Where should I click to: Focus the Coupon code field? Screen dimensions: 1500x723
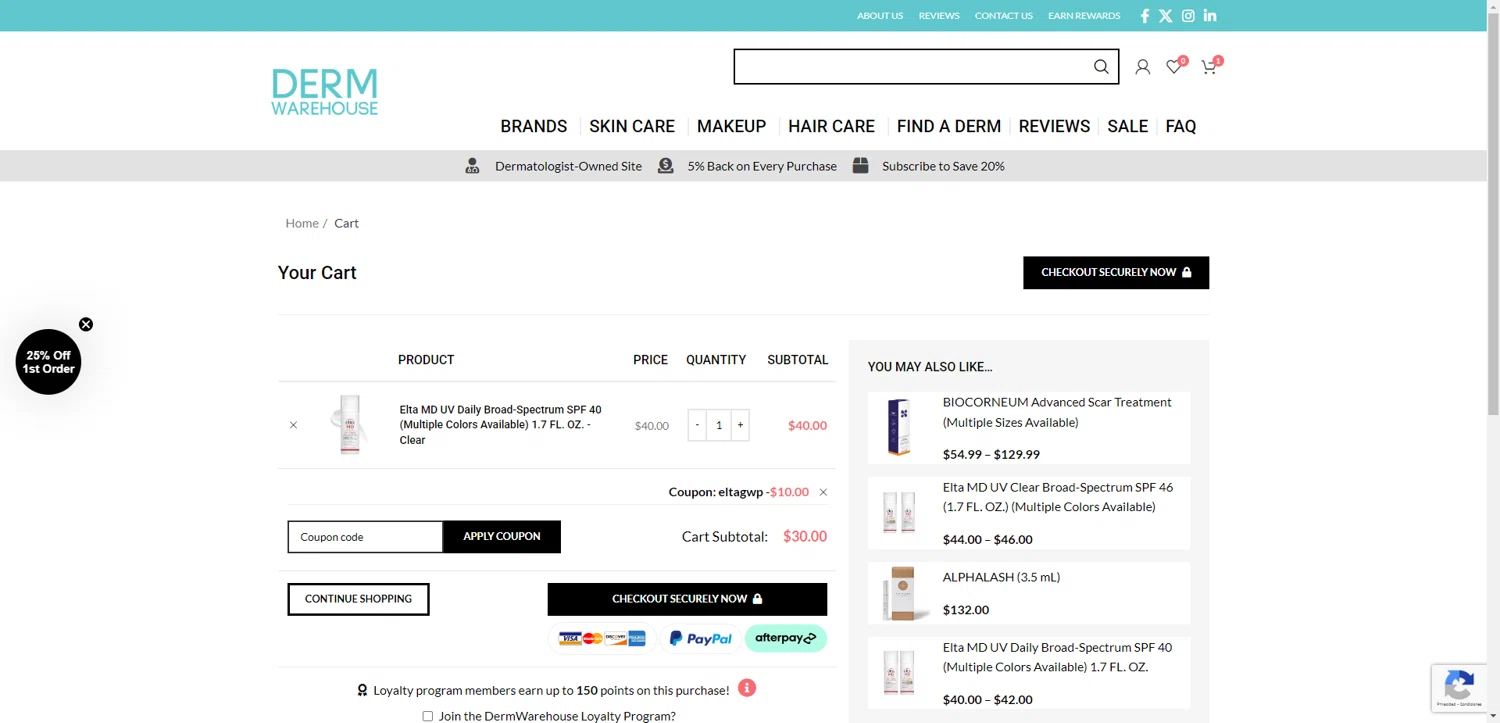pyautogui.click(x=365, y=537)
